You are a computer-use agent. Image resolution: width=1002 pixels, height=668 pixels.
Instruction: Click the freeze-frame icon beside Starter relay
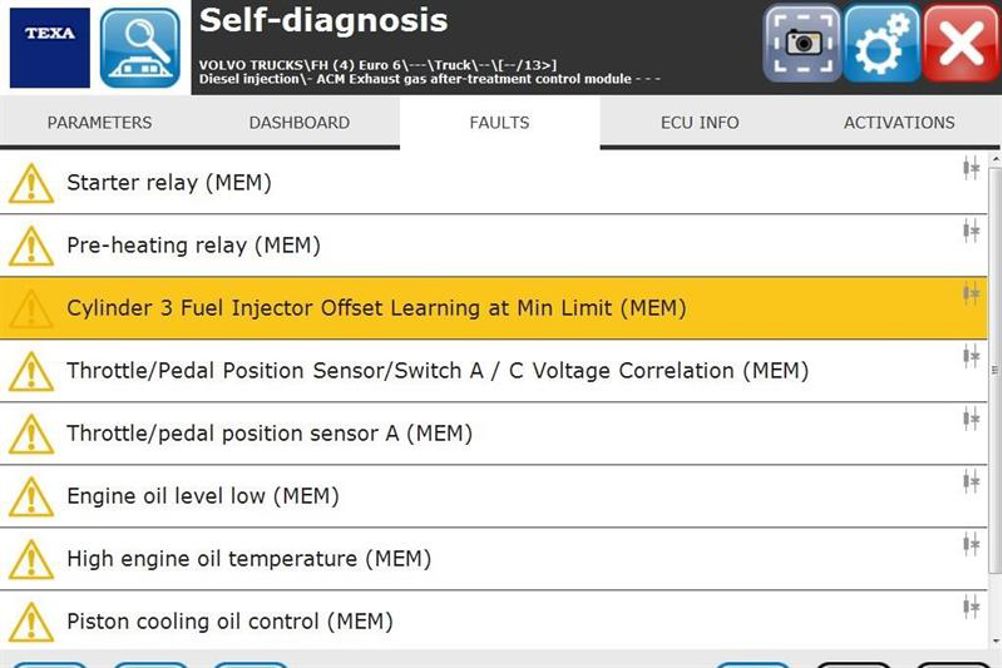click(x=971, y=168)
